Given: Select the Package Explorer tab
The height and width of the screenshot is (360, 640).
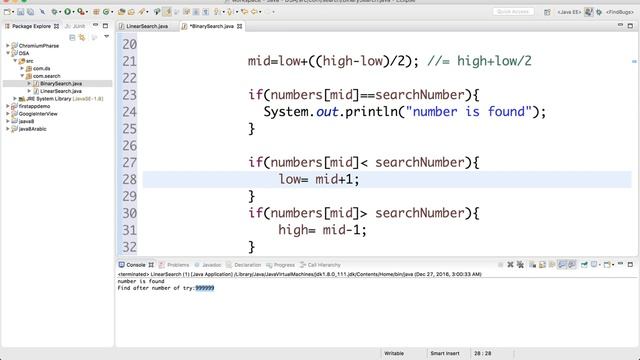Looking at the screenshot, I should pos(31,26).
